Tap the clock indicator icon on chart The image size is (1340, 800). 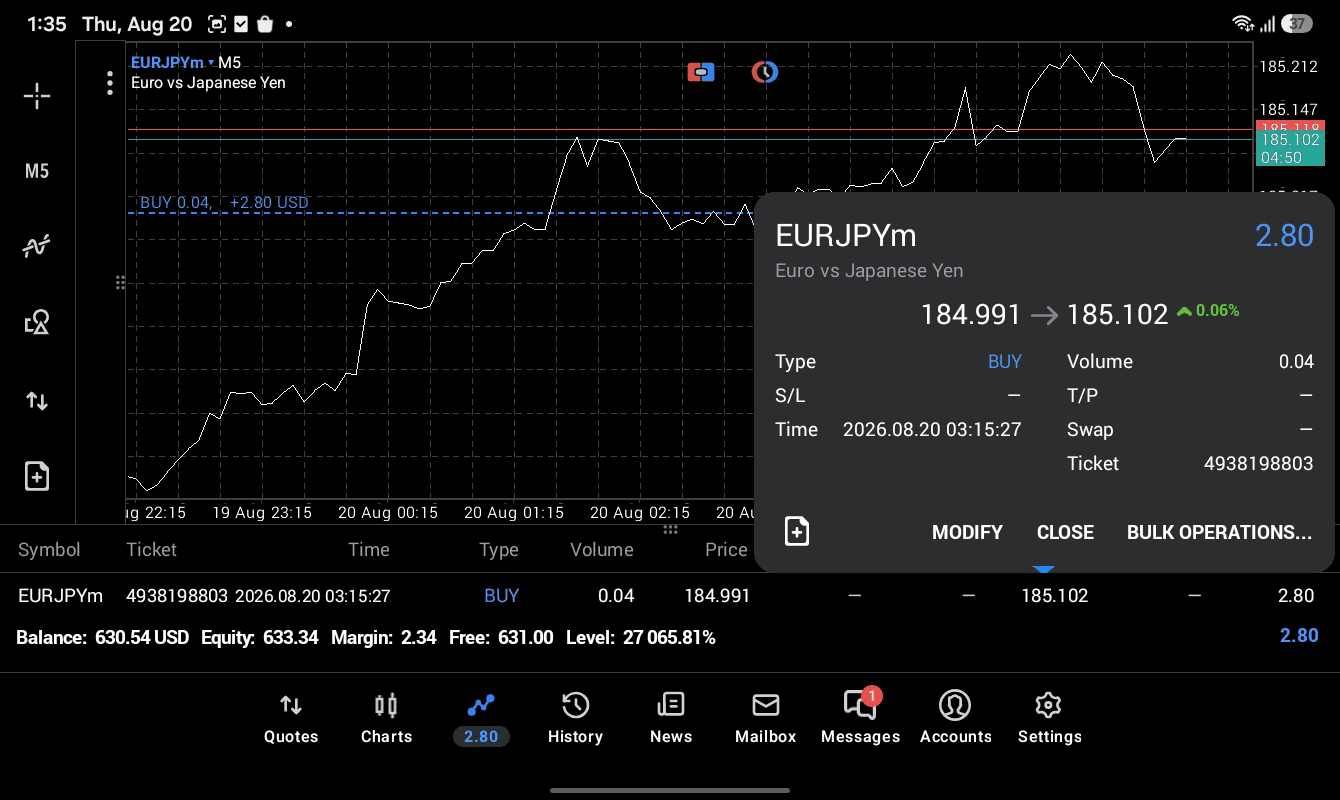pyautogui.click(x=765, y=72)
